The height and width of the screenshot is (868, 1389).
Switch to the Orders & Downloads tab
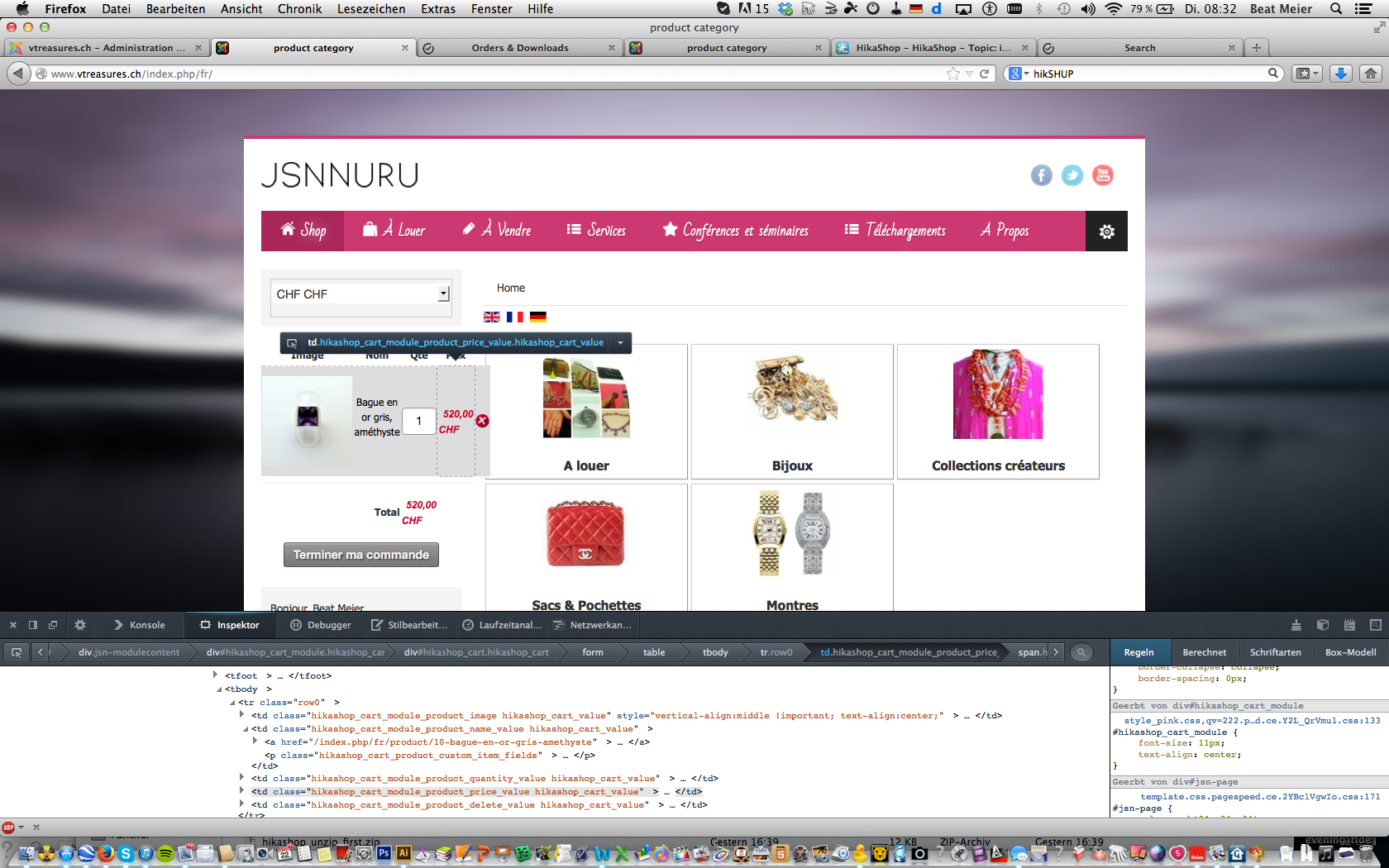(x=519, y=48)
